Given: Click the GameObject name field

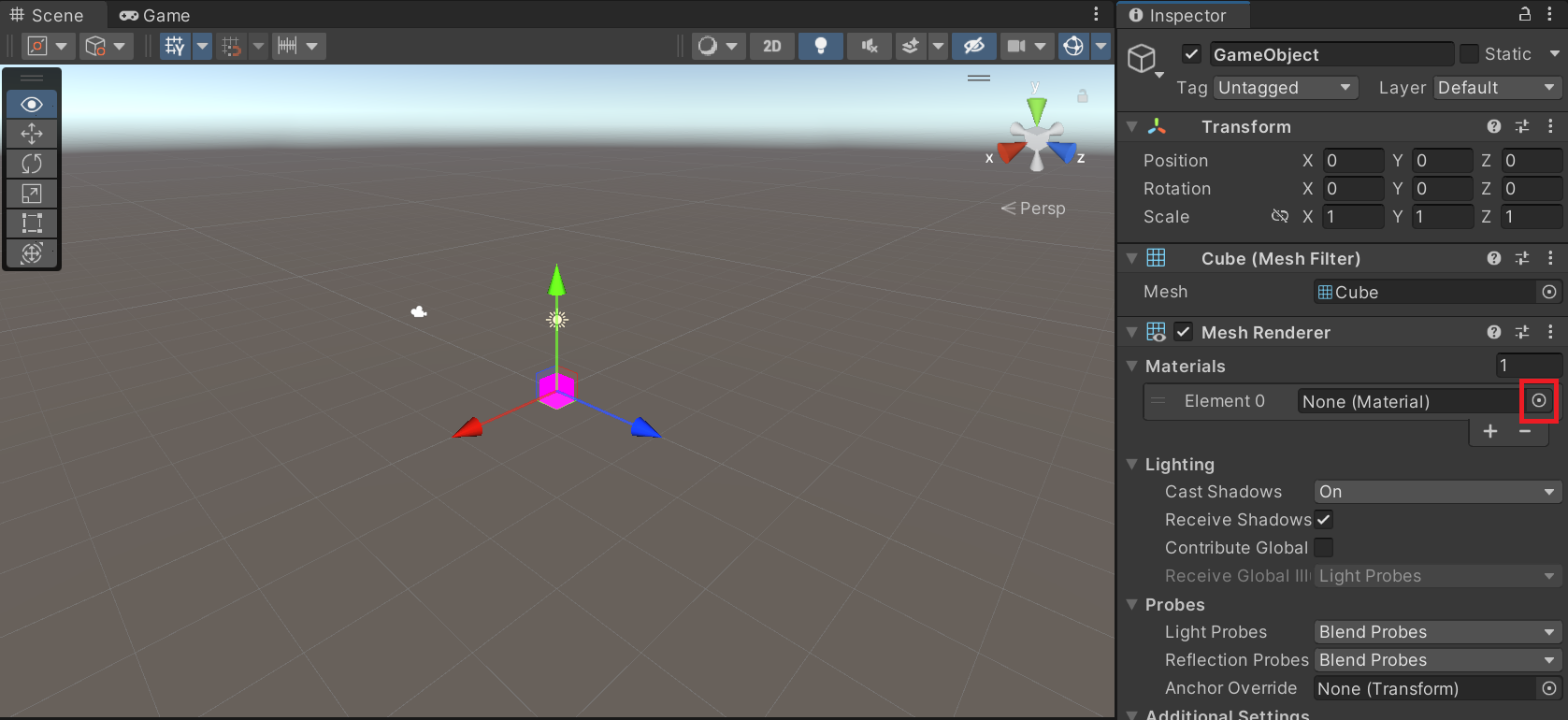Looking at the screenshot, I should tap(1331, 54).
